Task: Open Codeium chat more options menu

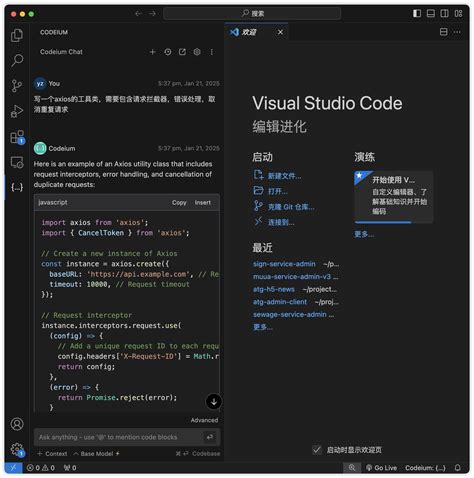Action: pyautogui.click(x=212, y=52)
